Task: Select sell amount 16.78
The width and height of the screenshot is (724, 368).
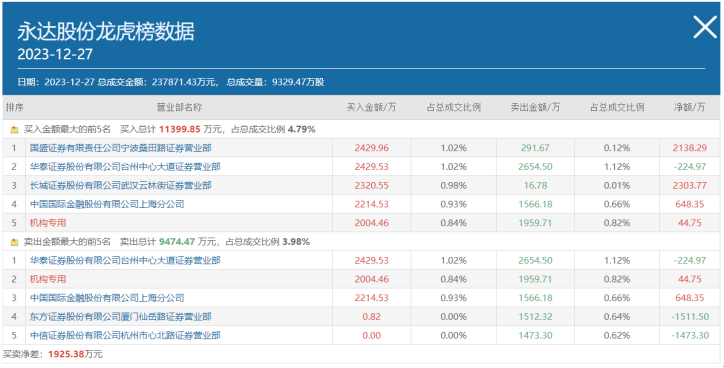Action: 536,185
